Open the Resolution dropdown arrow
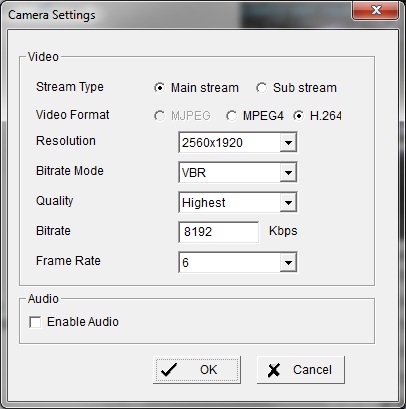The width and height of the screenshot is (406, 409). point(288,143)
